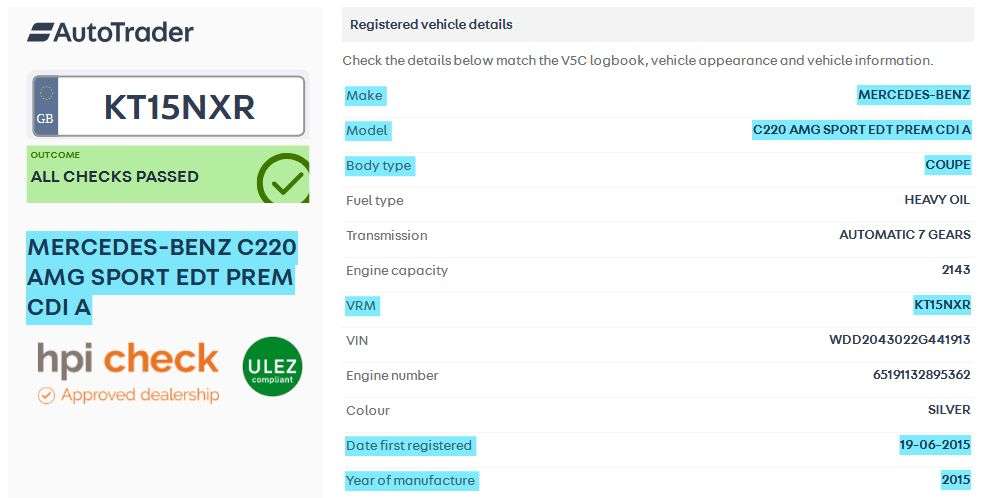Click the Registered vehicle details header
Viewport: 986px width, 498px height.
coord(430,24)
